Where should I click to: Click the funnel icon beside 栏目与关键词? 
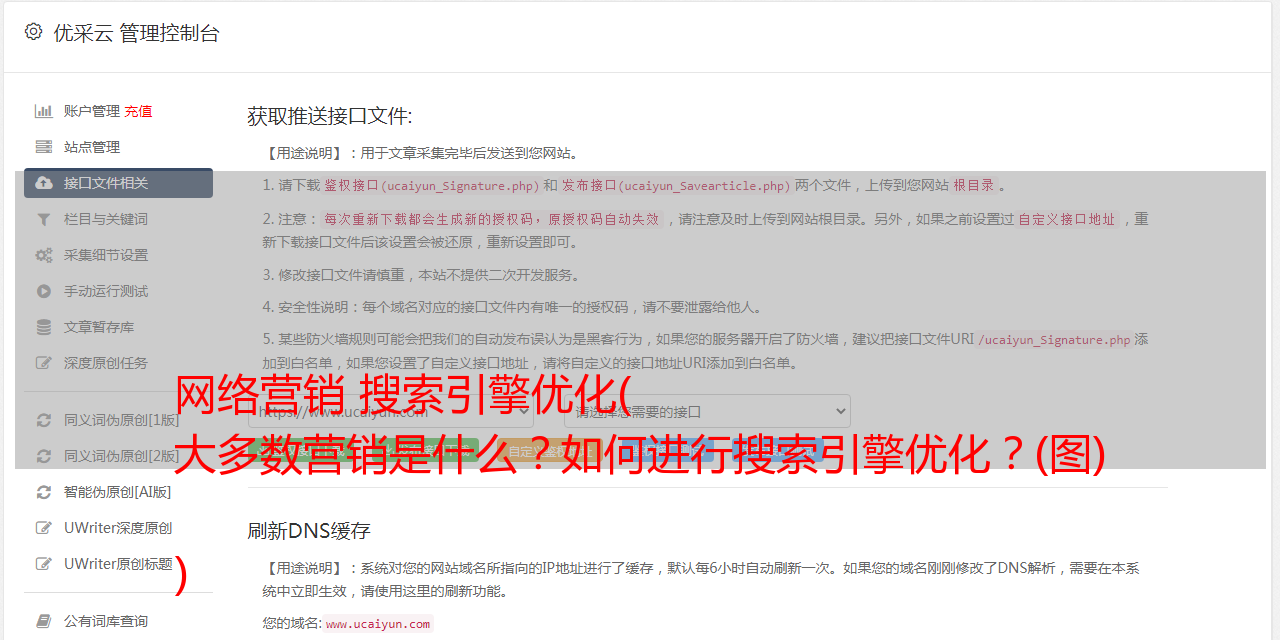point(44,219)
